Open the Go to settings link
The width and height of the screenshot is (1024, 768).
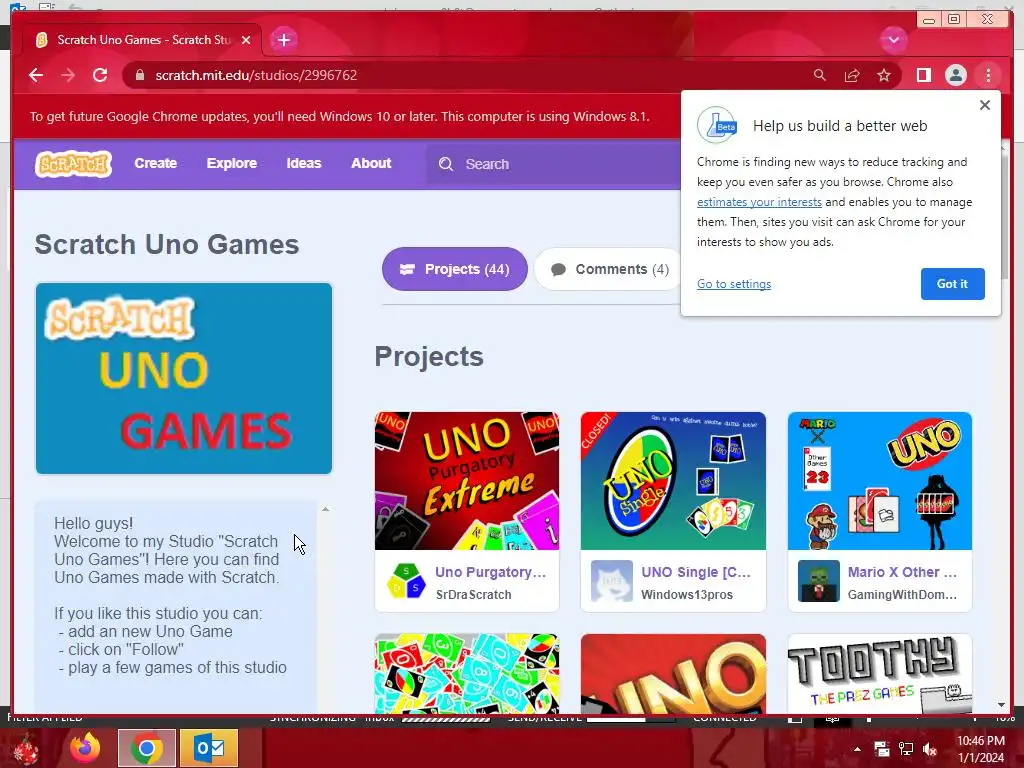[734, 284]
